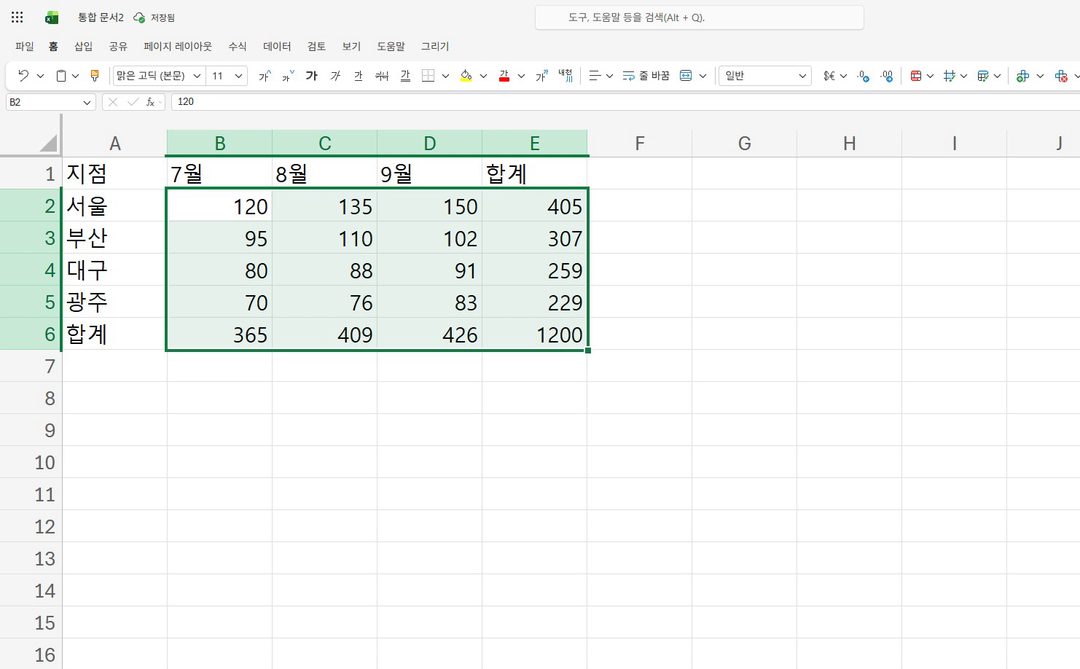Toggle underline formatting
1080x669 pixels.
[358, 76]
